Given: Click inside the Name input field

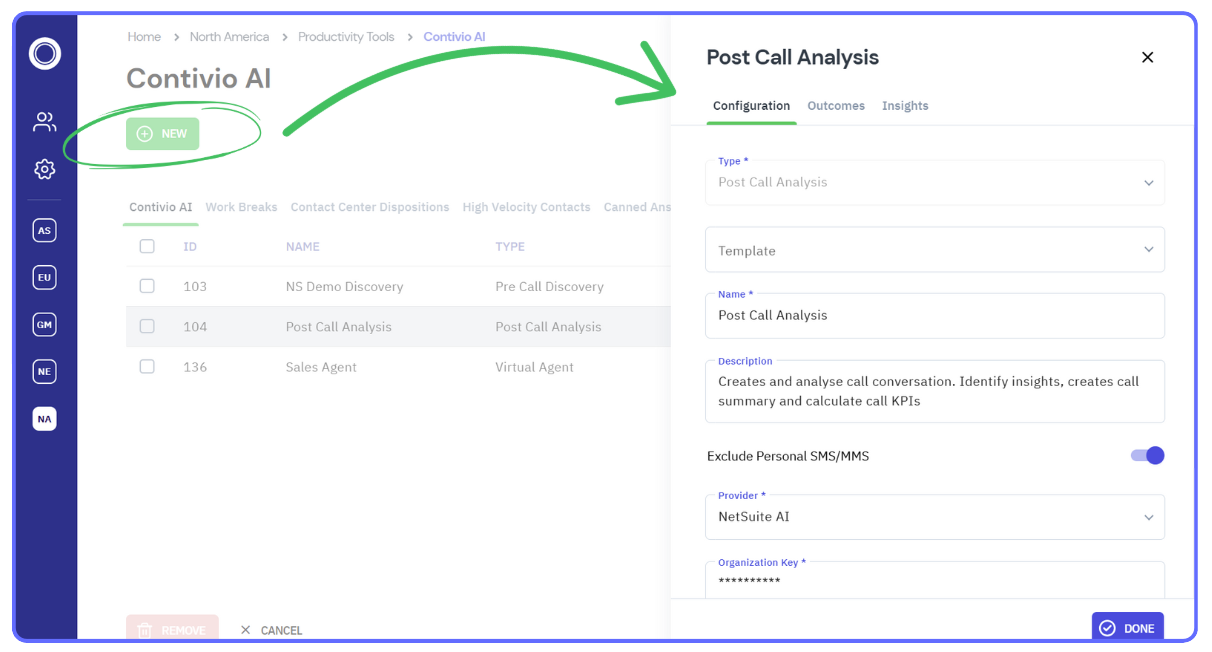Looking at the screenshot, I should click(x=934, y=316).
